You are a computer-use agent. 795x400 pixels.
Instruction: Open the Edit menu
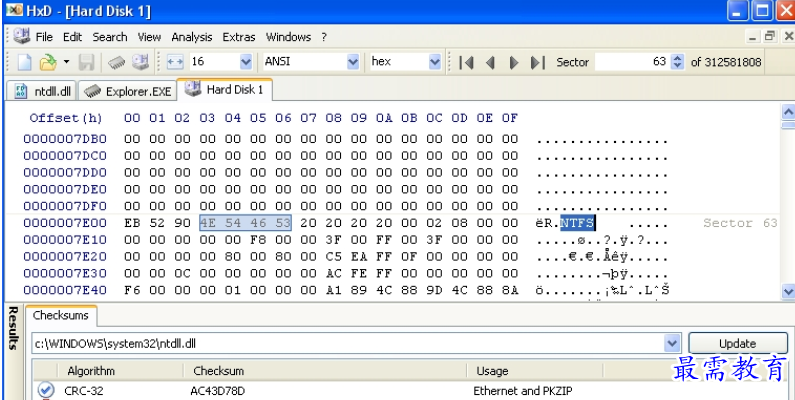(x=73, y=37)
